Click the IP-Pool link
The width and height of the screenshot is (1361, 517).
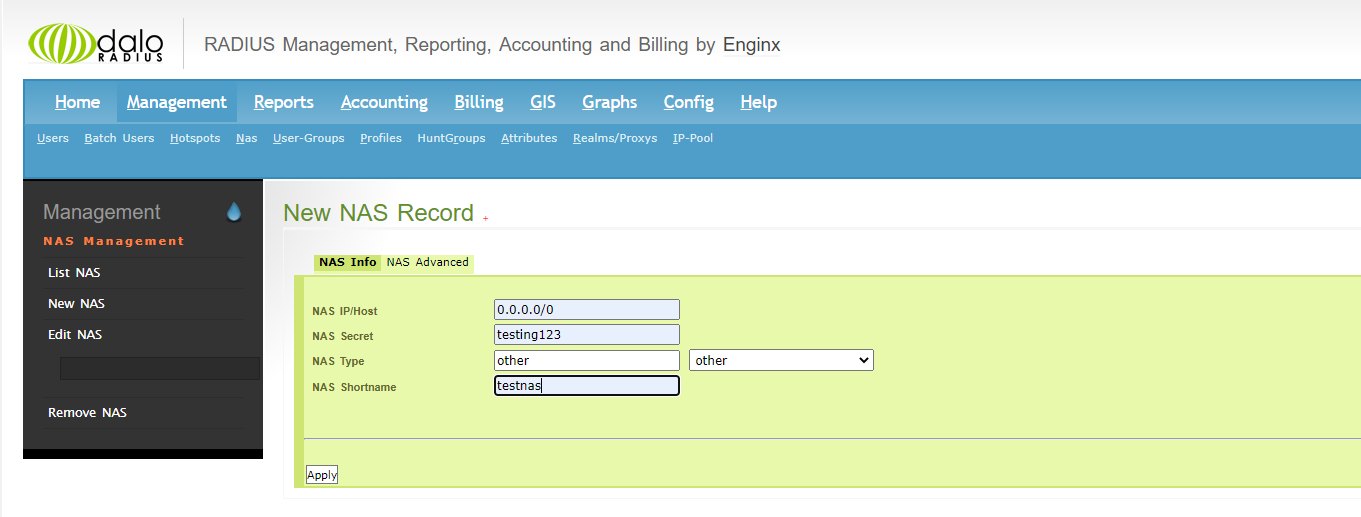click(693, 138)
